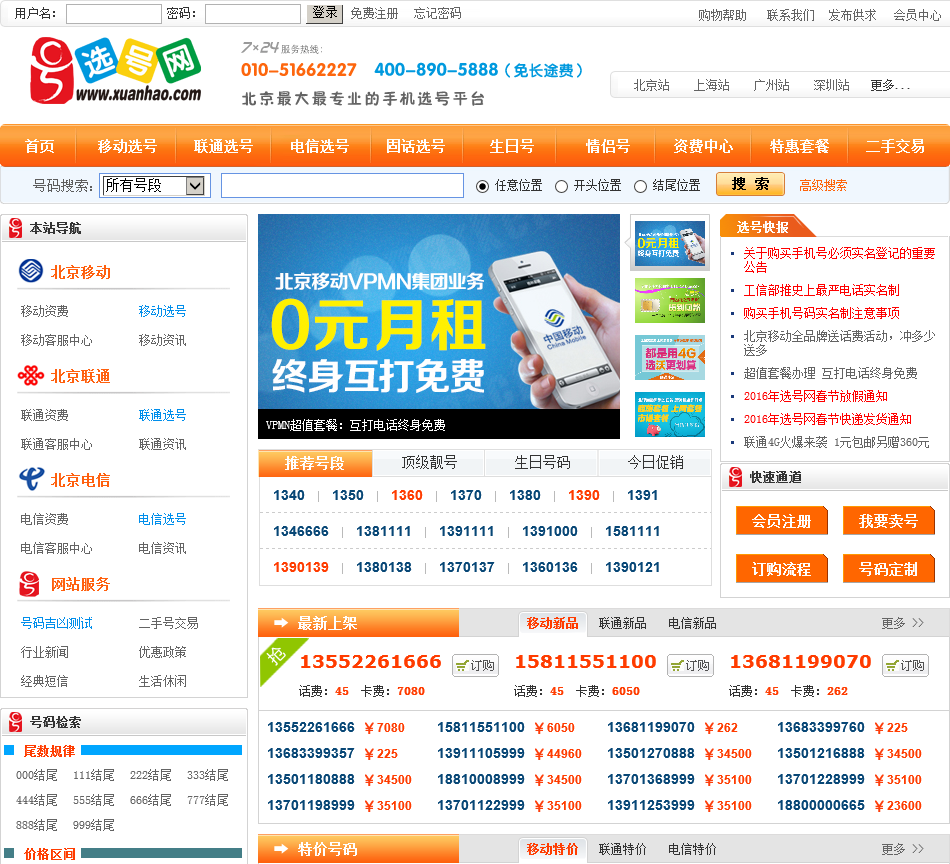Image resolution: width=950 pixels, height=864 pixels.
Task: Focus the 密码 input field
Action: click(253, 14)
